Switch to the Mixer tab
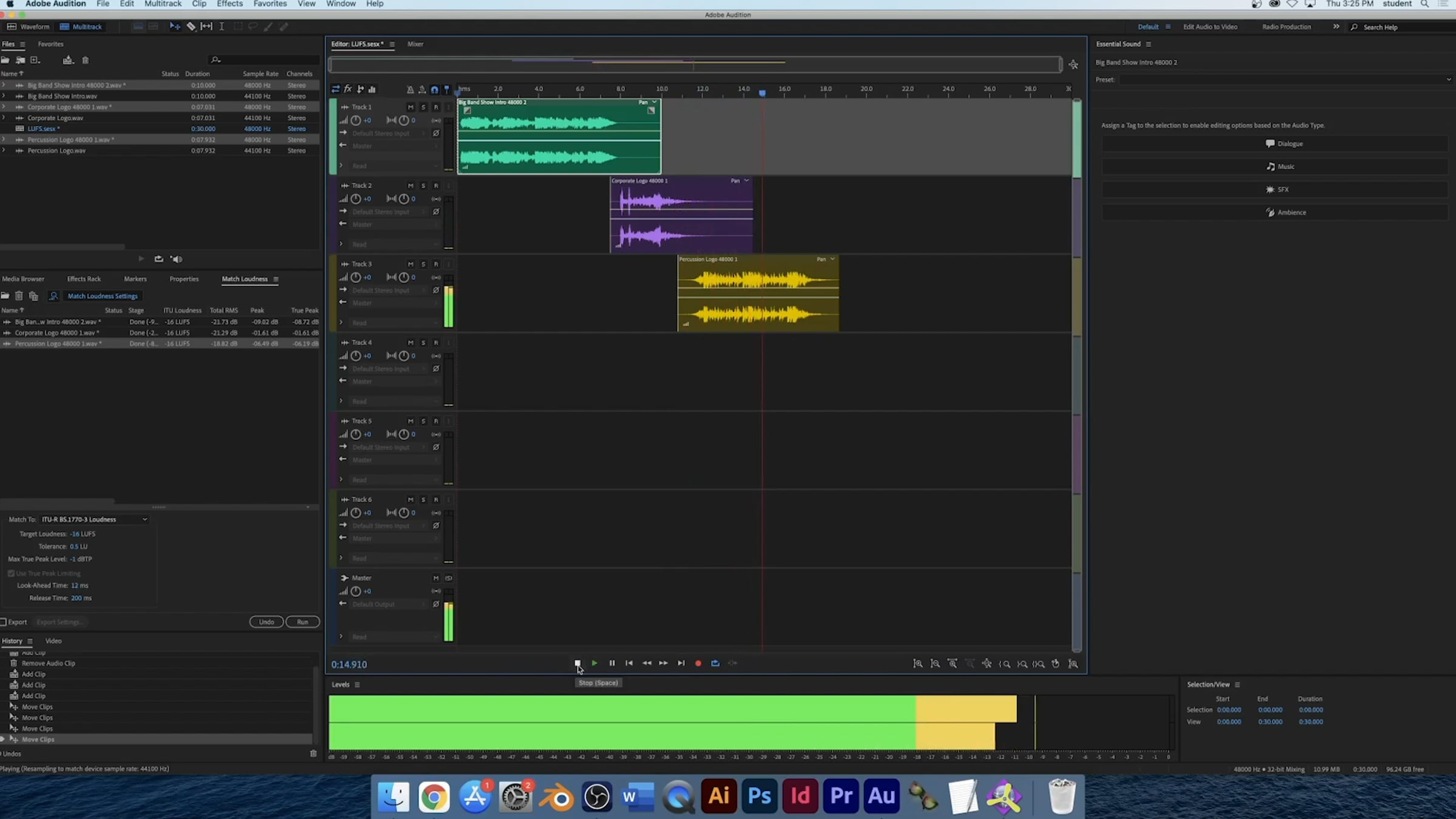The image size is (1456, 819). [x=415, y=44]
